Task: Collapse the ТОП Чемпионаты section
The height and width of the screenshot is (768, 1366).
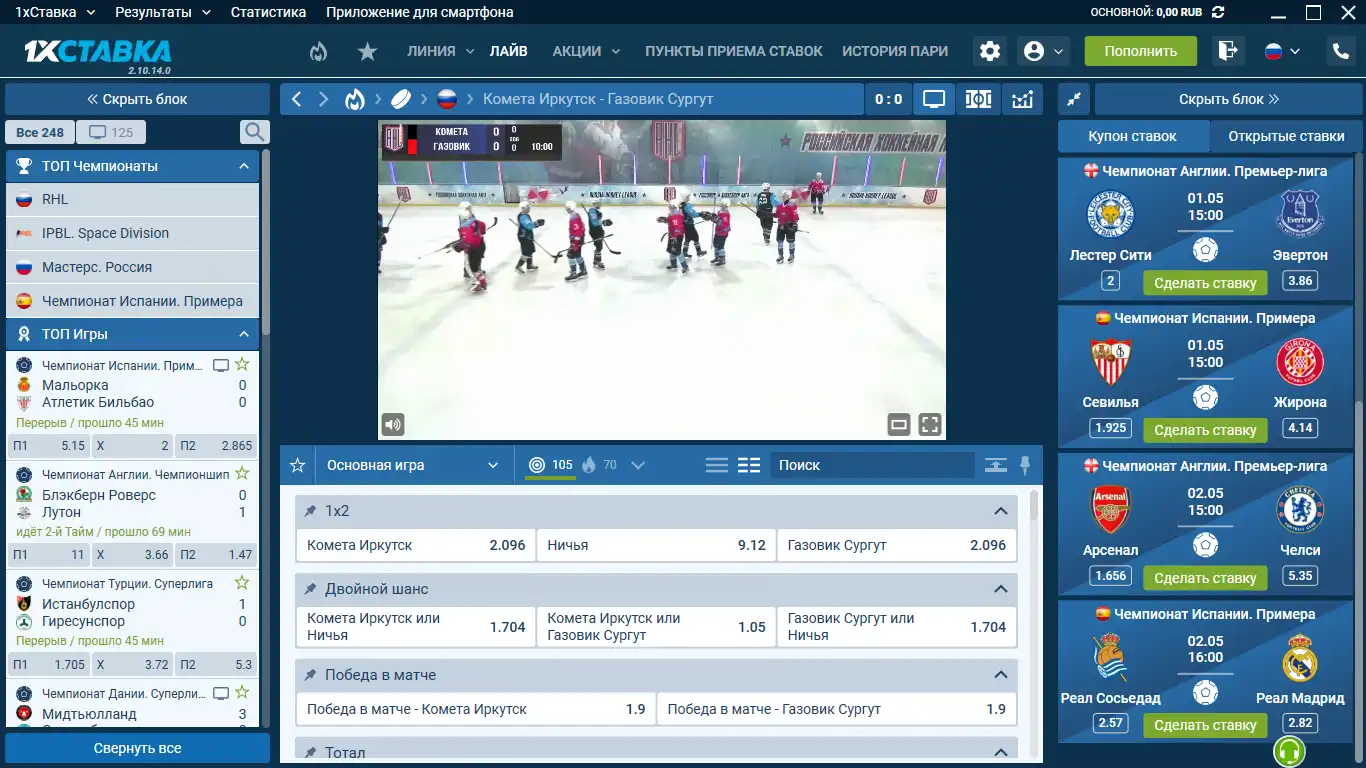Action: tap(243, 166)
